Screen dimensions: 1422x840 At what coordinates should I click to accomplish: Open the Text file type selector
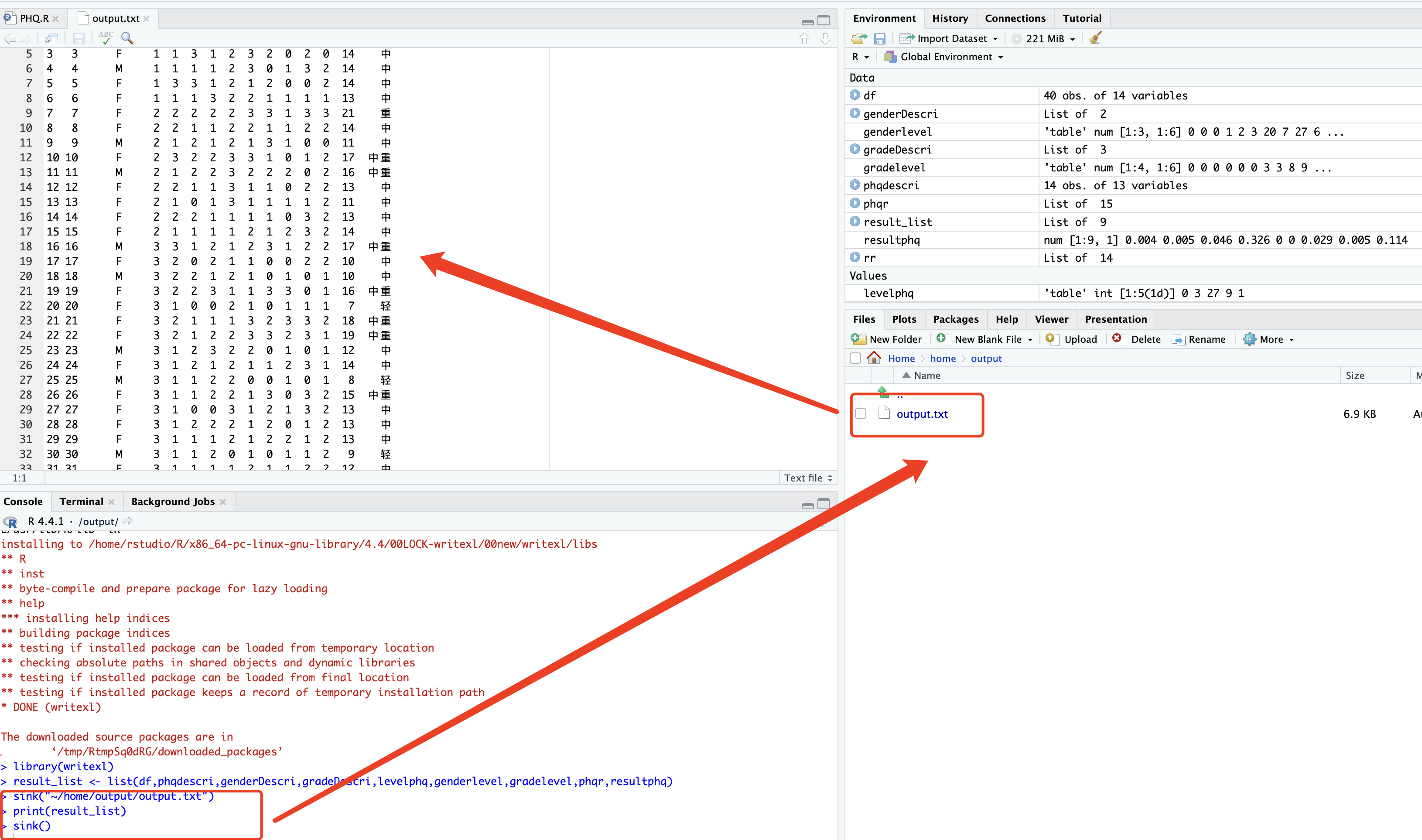(807, 478)
